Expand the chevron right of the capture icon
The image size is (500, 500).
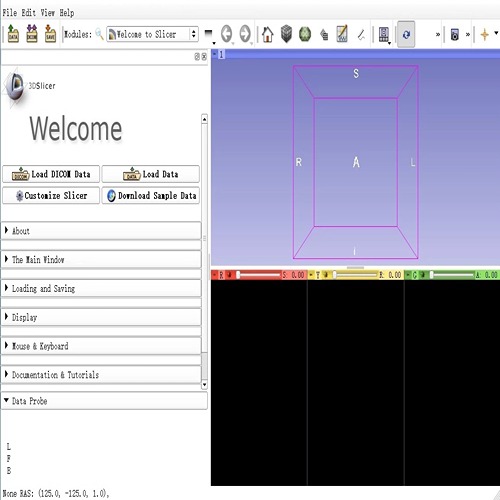point(468,34)
